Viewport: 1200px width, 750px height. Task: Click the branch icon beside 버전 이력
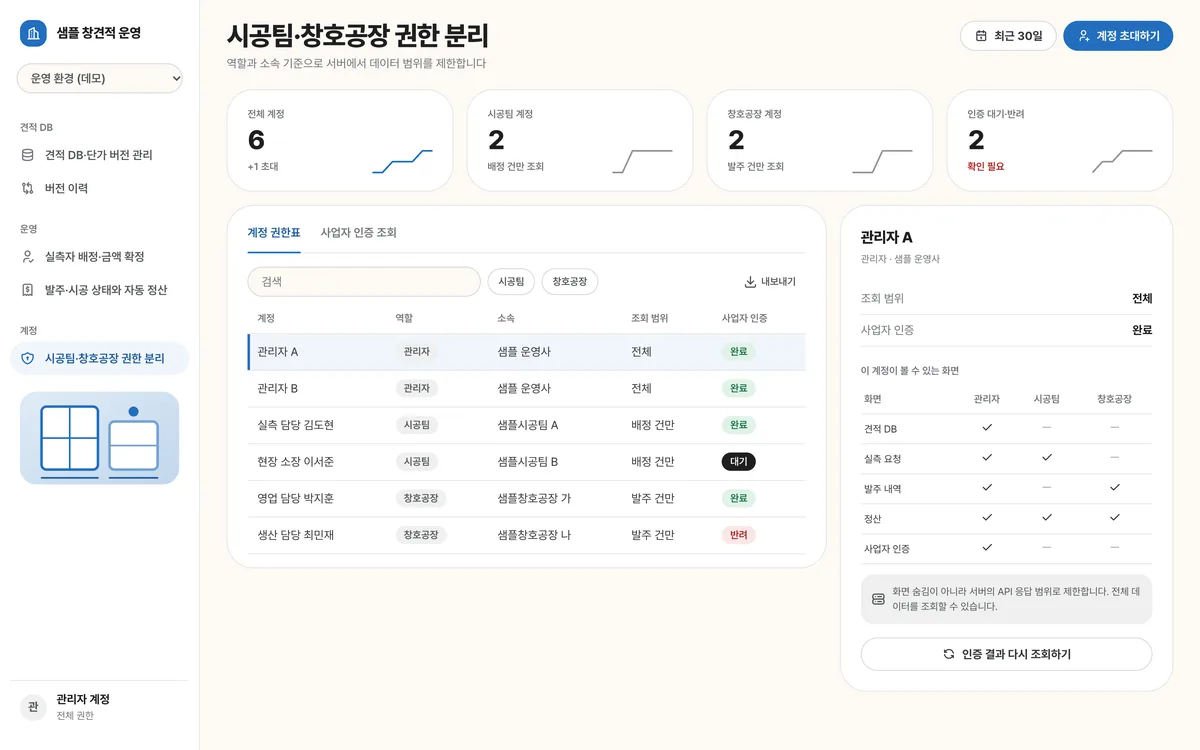28,188
